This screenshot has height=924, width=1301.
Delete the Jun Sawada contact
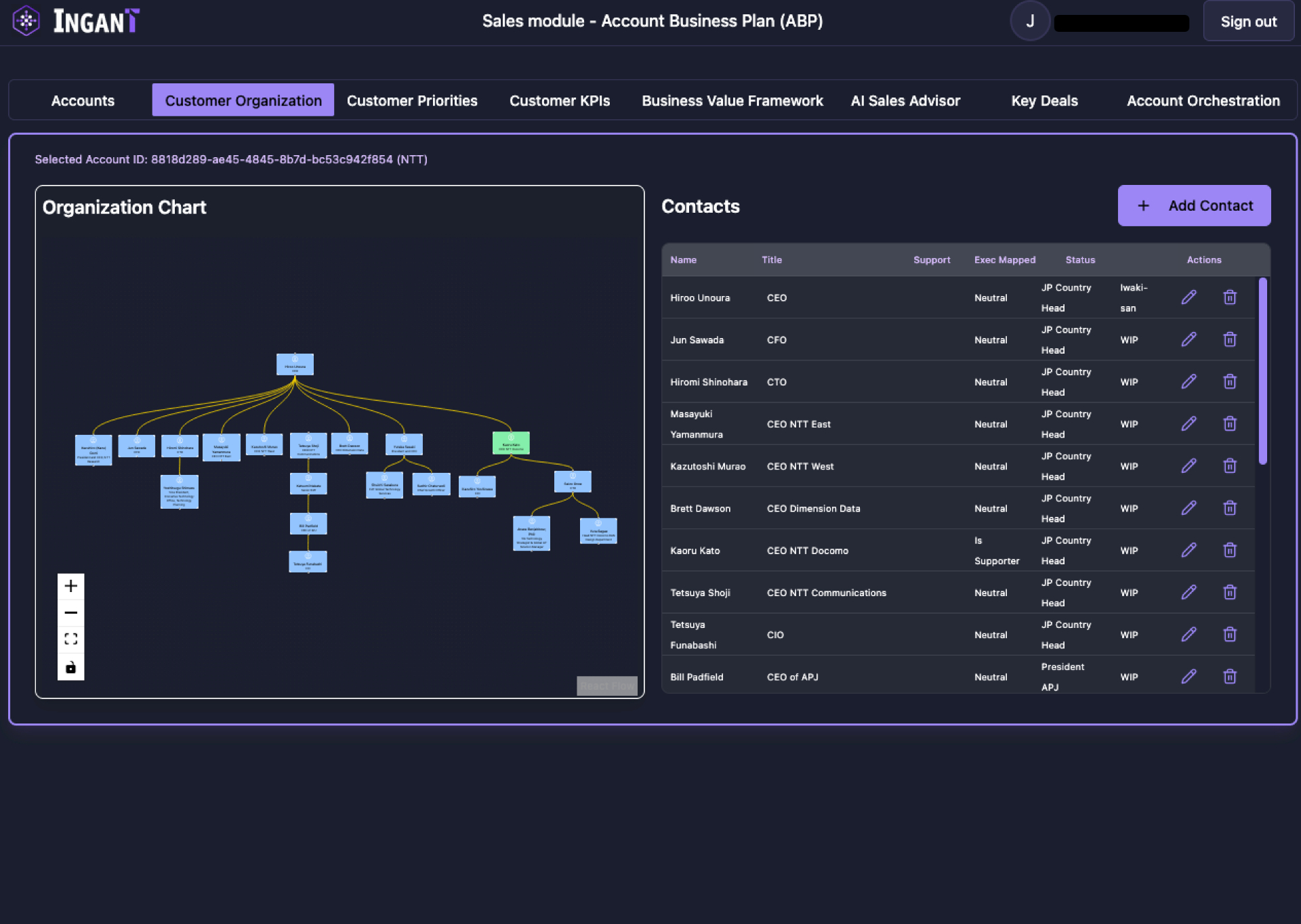(x=1230, y=339)
